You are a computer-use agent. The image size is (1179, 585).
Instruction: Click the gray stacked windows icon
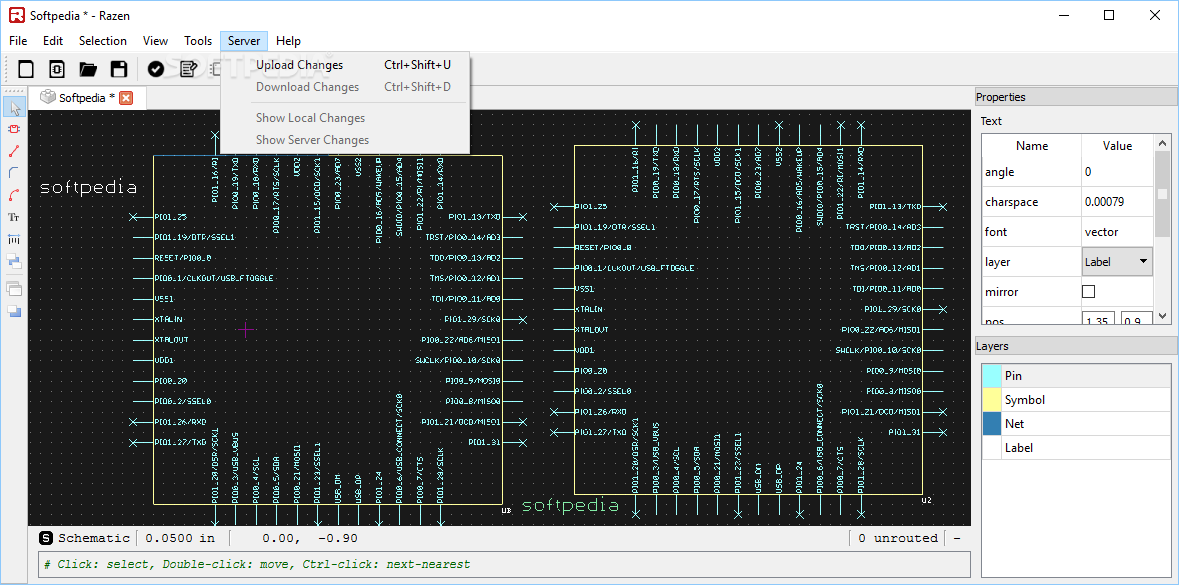tap(14, 288)
